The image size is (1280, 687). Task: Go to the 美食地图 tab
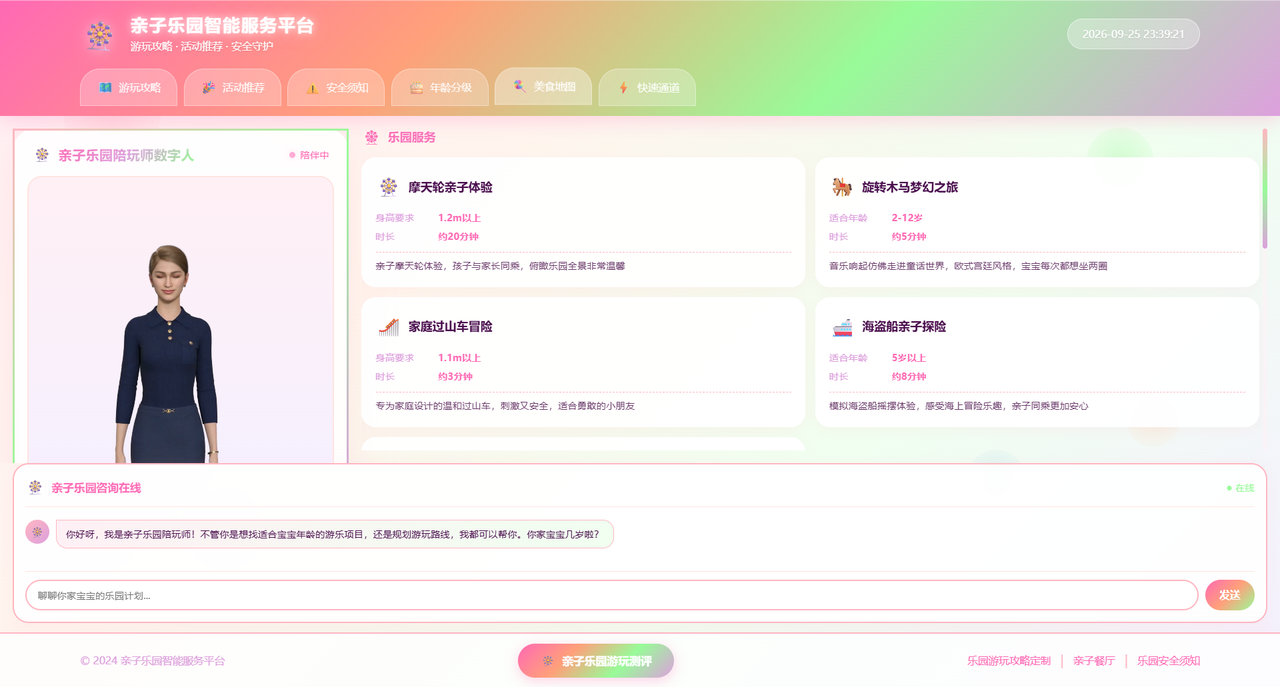(x=543, y=86)
